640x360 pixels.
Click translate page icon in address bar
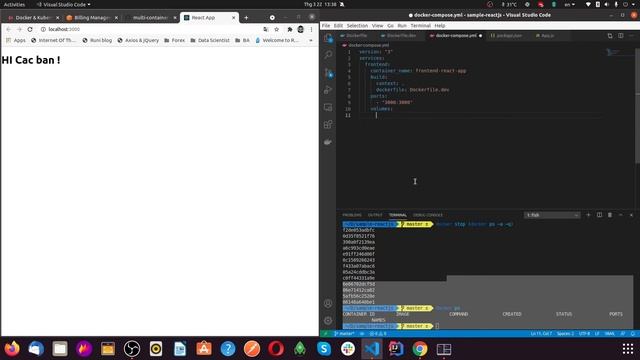(266, 29)
